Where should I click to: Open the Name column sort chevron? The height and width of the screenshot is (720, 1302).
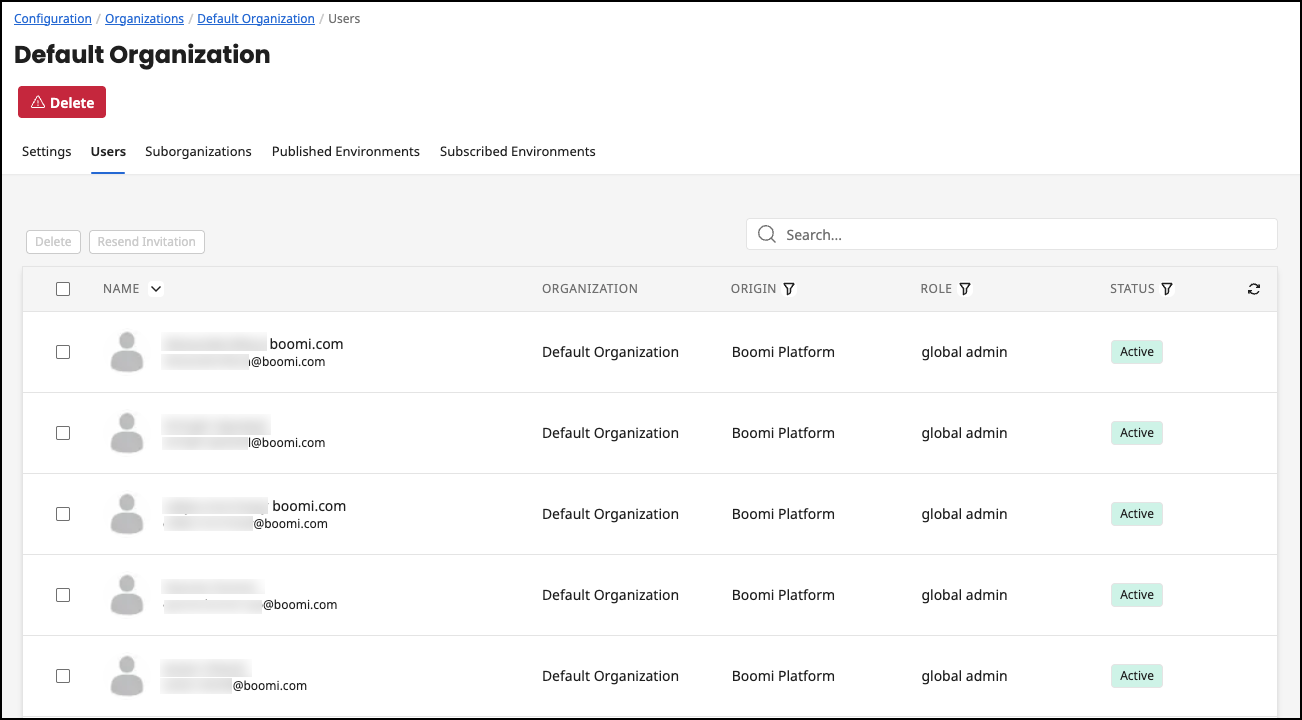[156, 288]
